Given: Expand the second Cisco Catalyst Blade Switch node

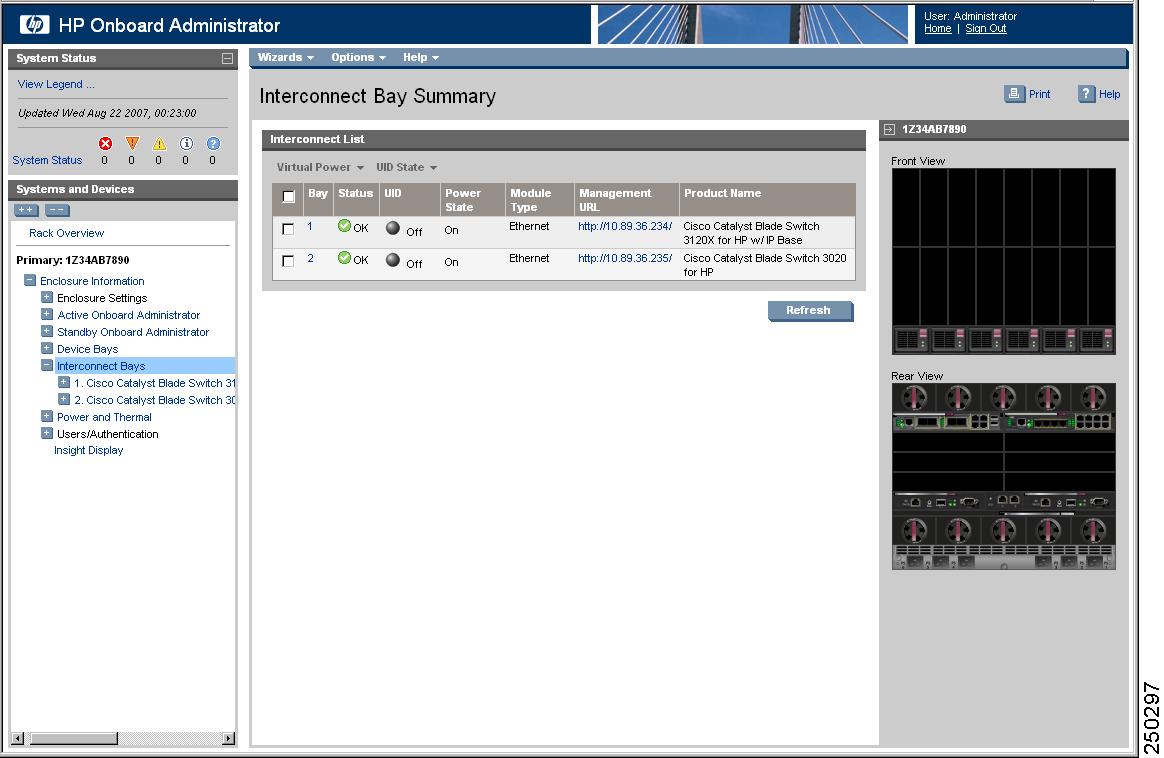Looking at the screenshot, I should (64, 400).
